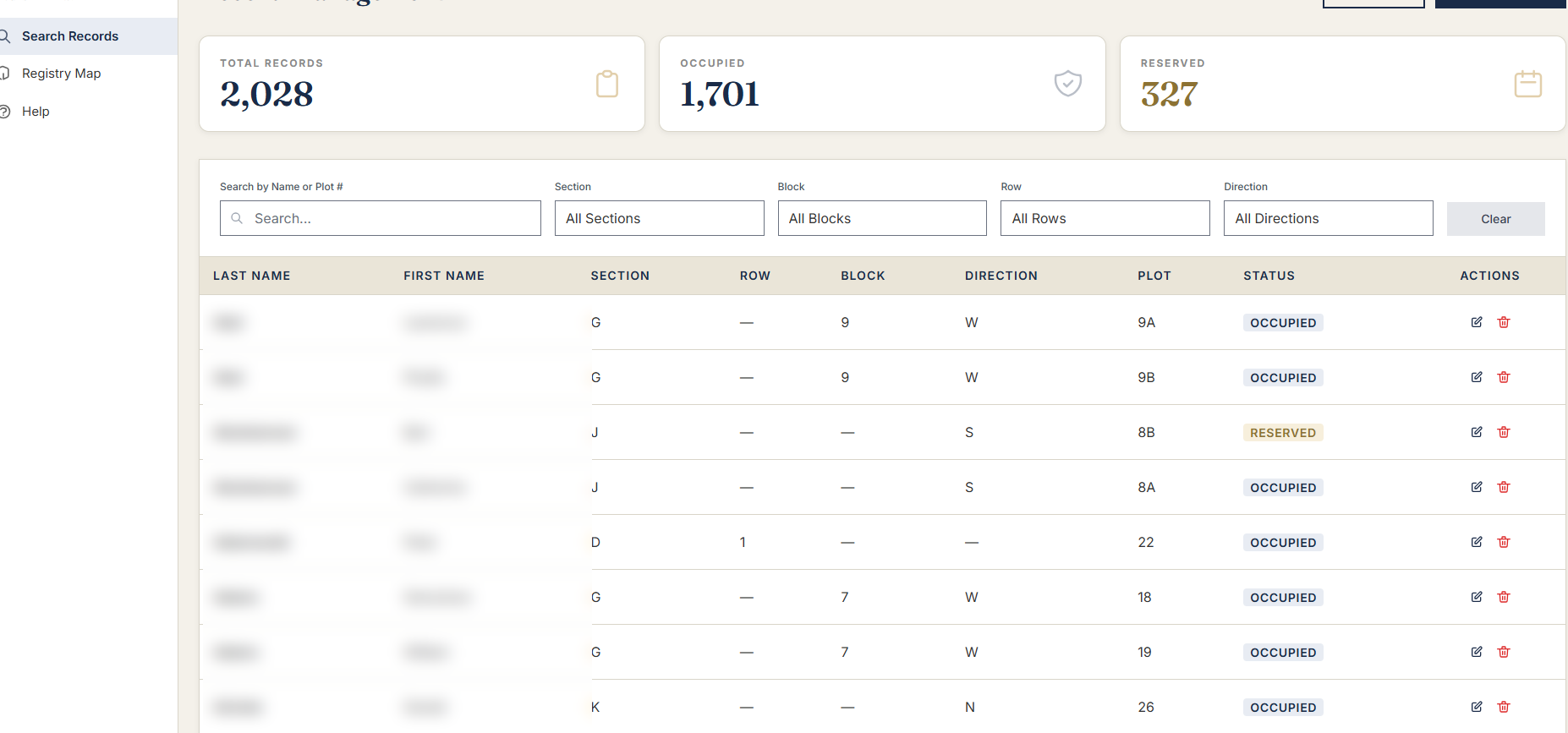Delete the record for plot 22
Viewport: 1568px width, 733px height.
[1504, 542]
